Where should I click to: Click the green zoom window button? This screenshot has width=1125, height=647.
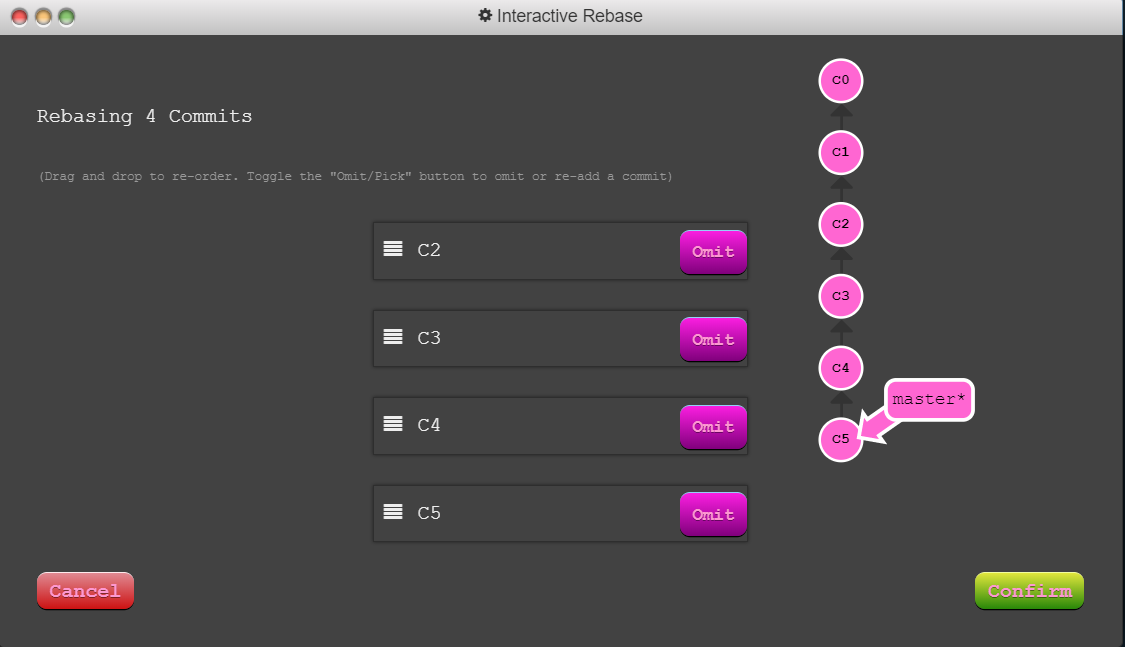(x=66, y=17)
